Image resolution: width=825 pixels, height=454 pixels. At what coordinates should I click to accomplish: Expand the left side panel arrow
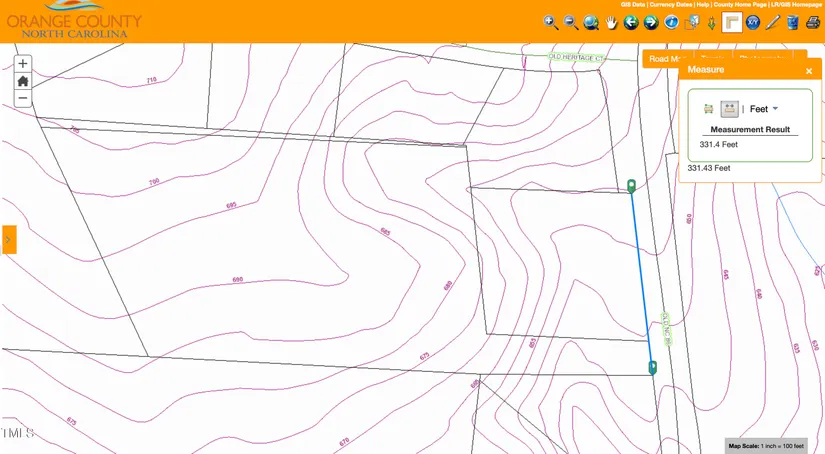[8, 240]
